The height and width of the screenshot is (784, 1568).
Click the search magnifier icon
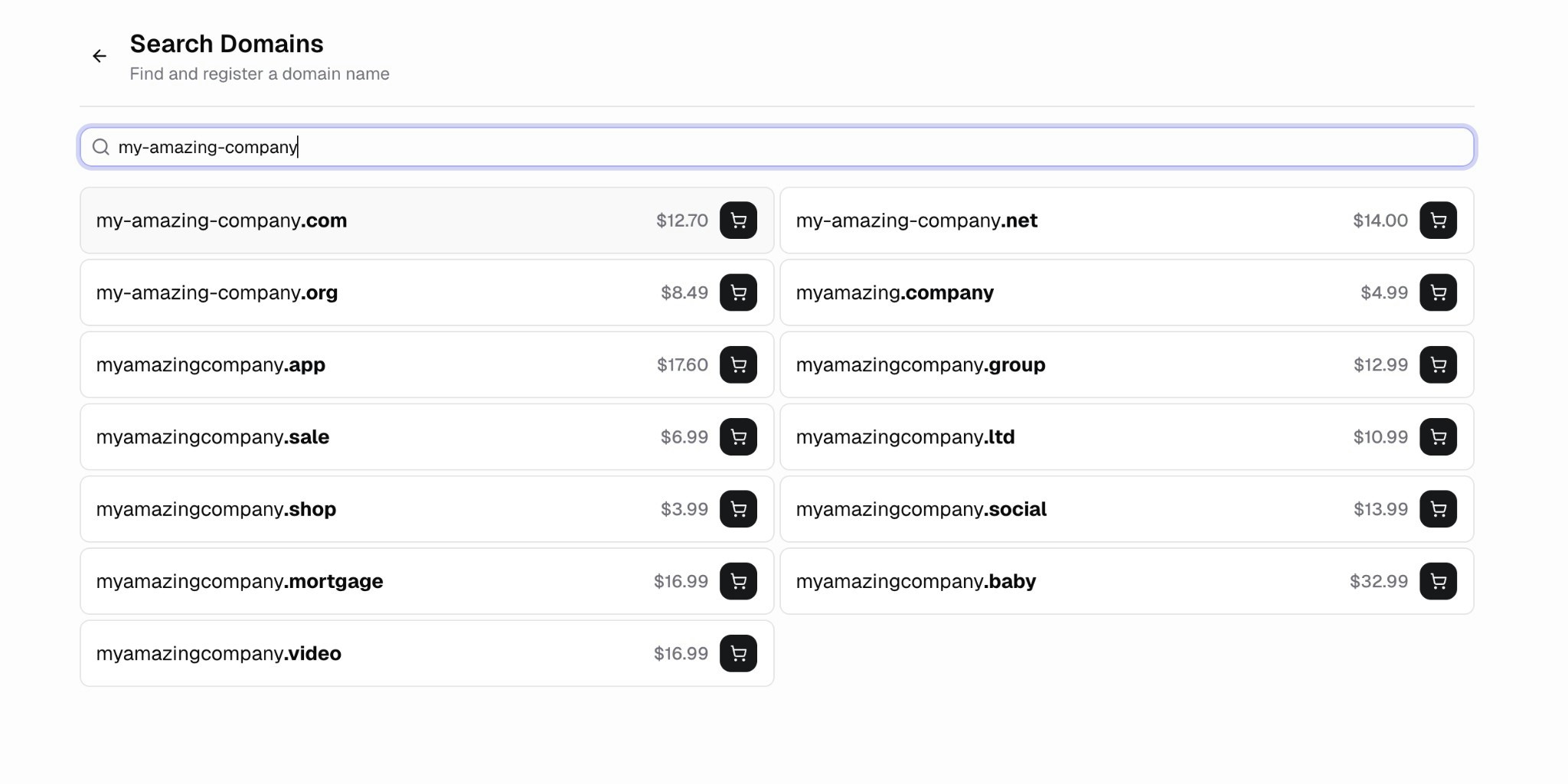point(101,147)
